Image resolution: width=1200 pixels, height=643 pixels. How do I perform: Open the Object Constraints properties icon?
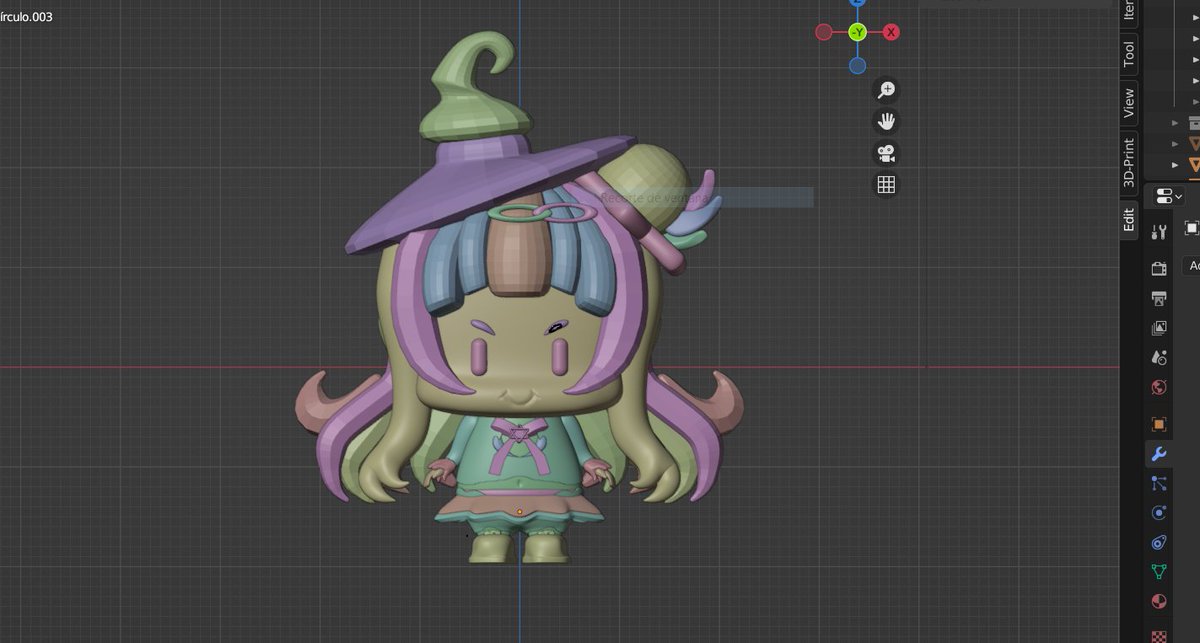1159,543
